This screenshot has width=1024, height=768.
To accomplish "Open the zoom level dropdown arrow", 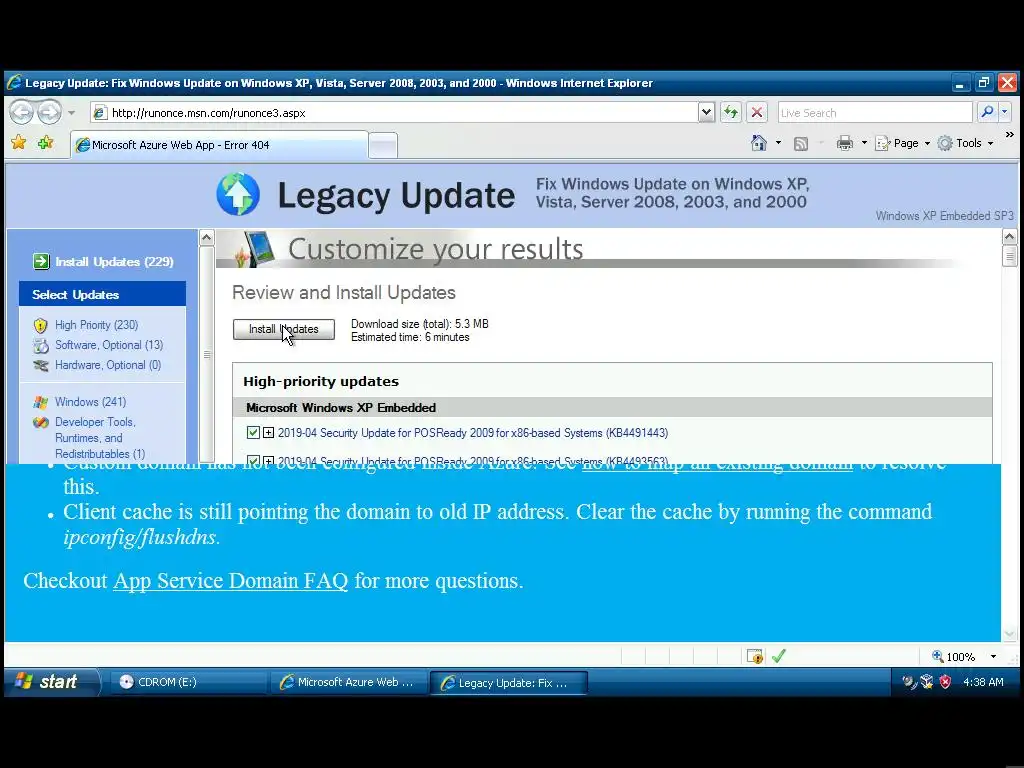I will (993, 656).
